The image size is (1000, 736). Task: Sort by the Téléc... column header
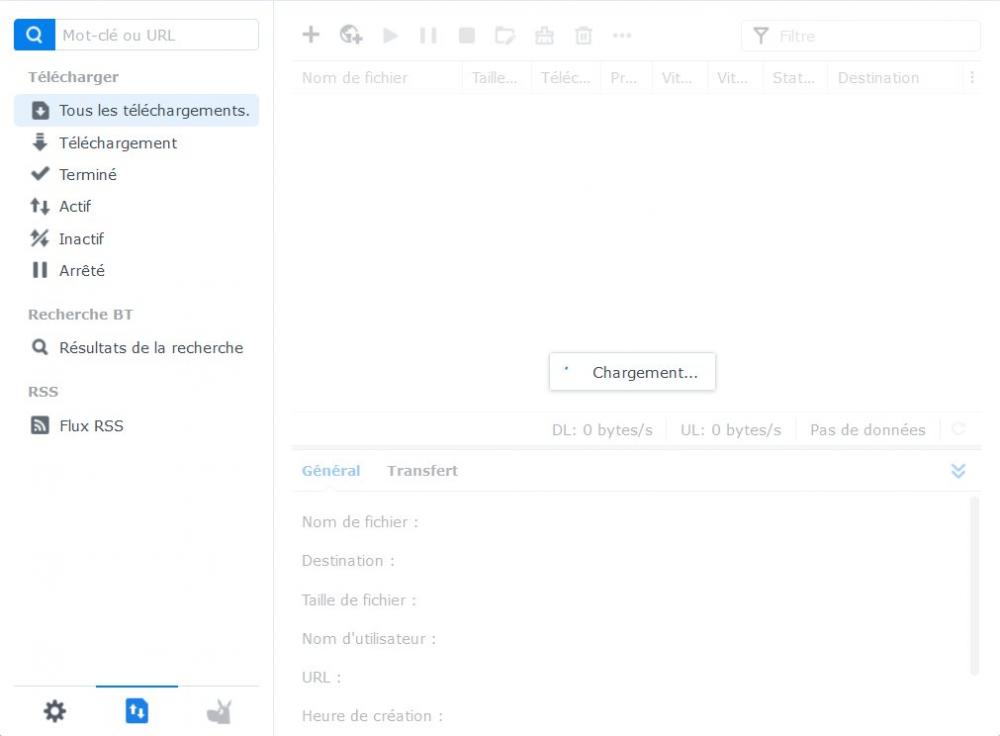click(566, 78)
